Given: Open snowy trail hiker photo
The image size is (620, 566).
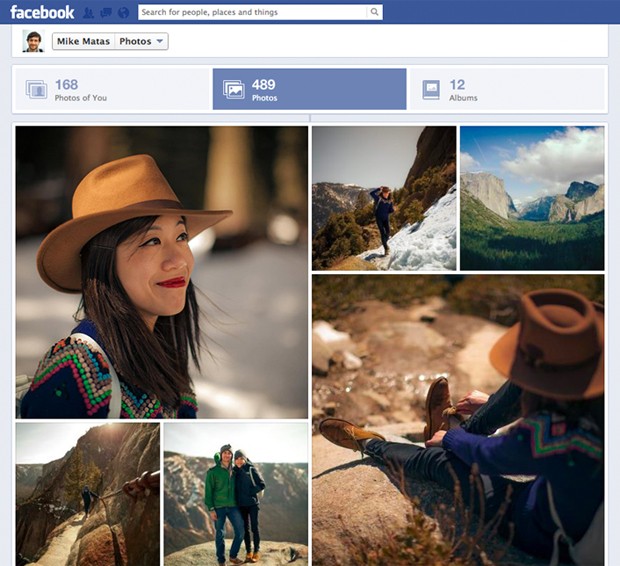Looking at the screenshot, I should coord(383,197).
